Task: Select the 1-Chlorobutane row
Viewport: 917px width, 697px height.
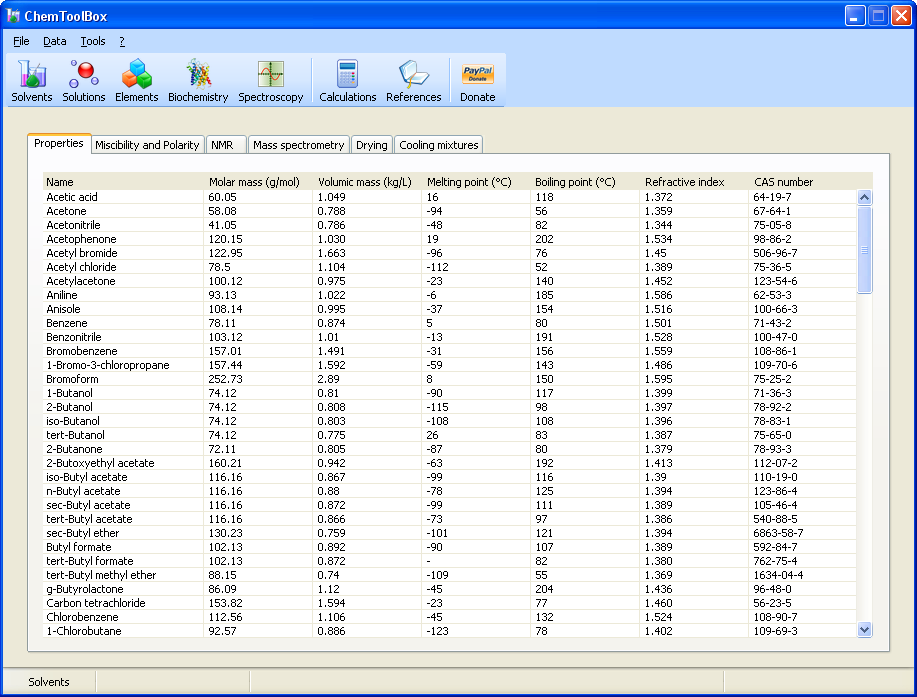Action: (x=450, y=632)
